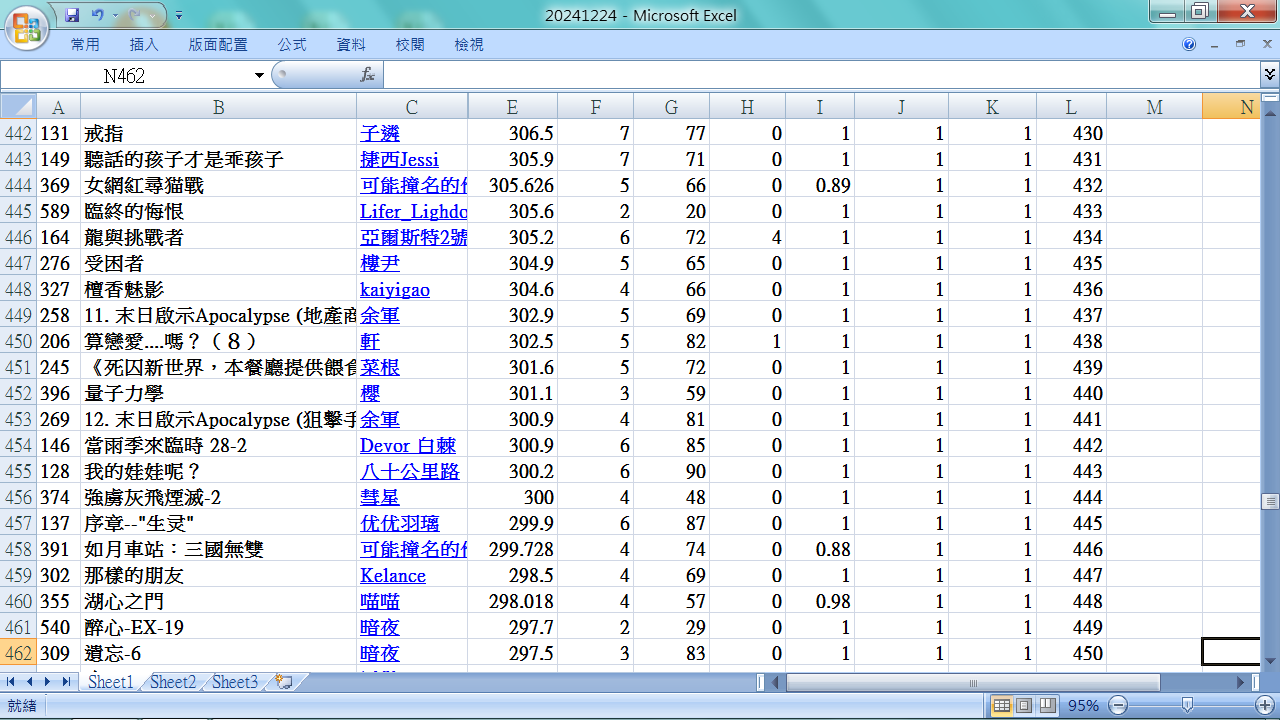
Task: Open 喵喵 author hyperlink
Action: tap(380, 601)
